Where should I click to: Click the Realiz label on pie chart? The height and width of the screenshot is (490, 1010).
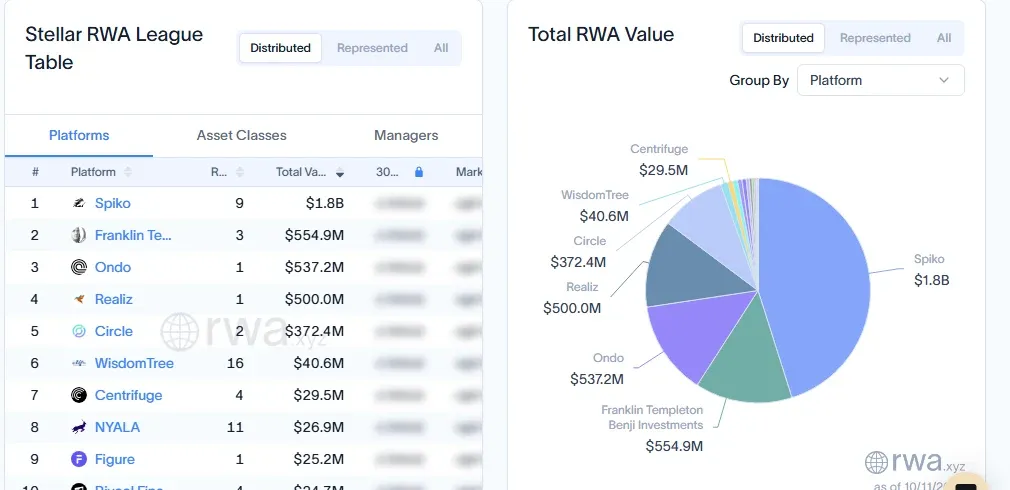pyautogui.click(x=582, y=287)
